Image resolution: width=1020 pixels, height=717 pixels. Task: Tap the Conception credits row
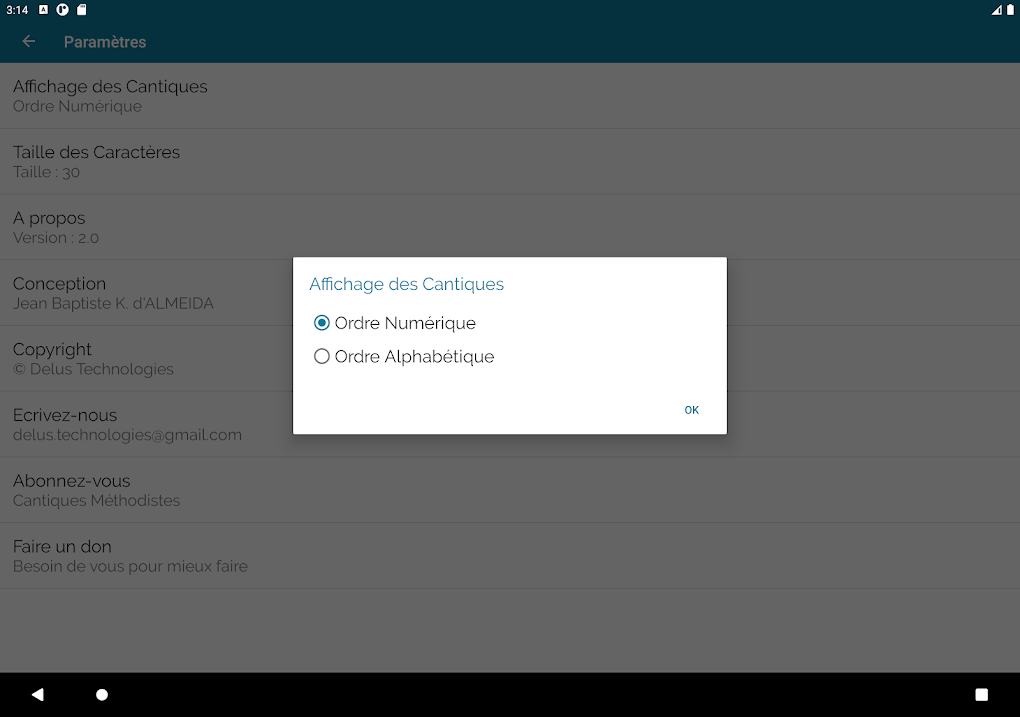pyautogui.click(x=113, y=293)
